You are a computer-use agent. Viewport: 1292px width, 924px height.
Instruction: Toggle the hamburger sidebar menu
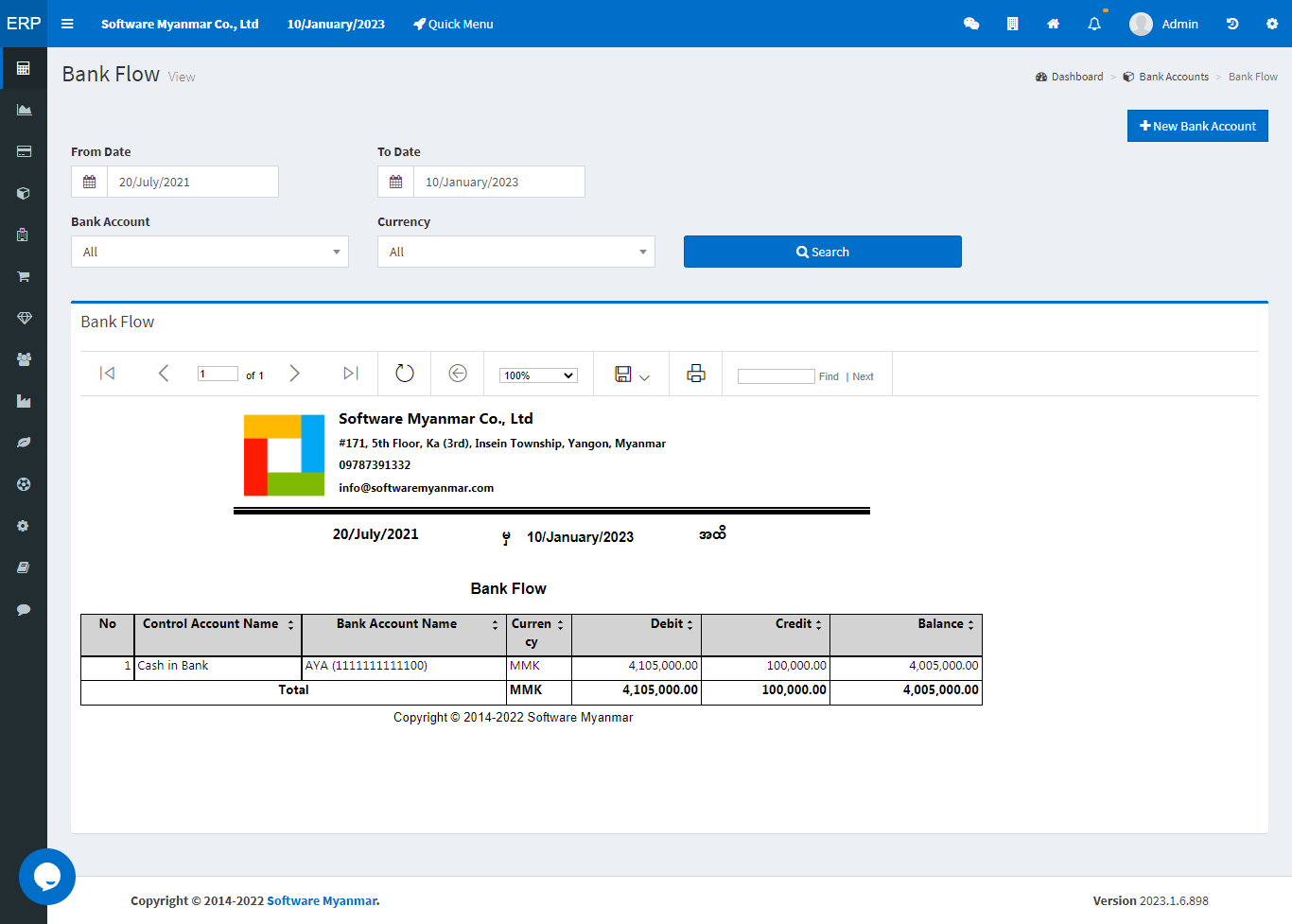tap(67, 24)
